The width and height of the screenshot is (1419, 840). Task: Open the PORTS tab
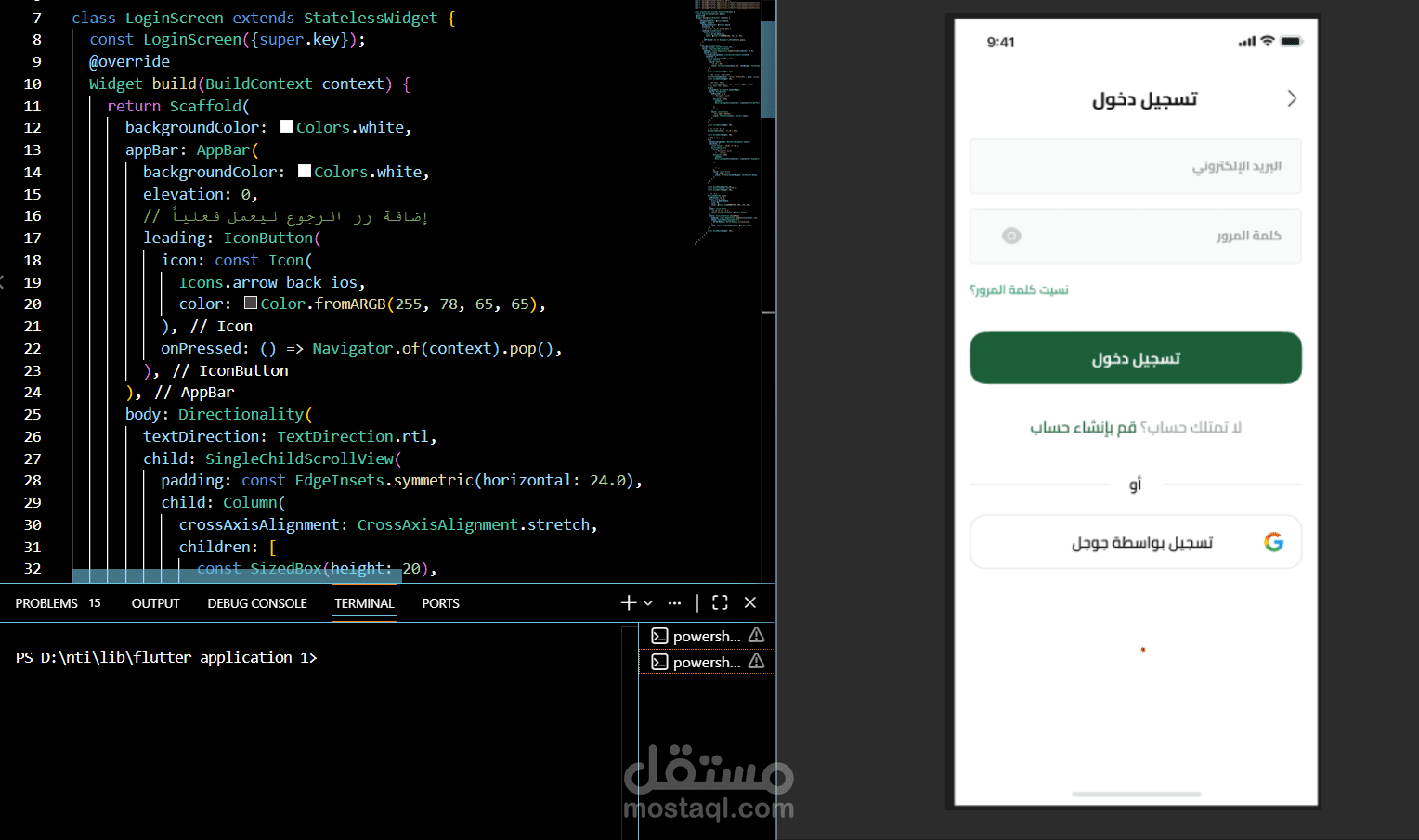click(440, 603)
